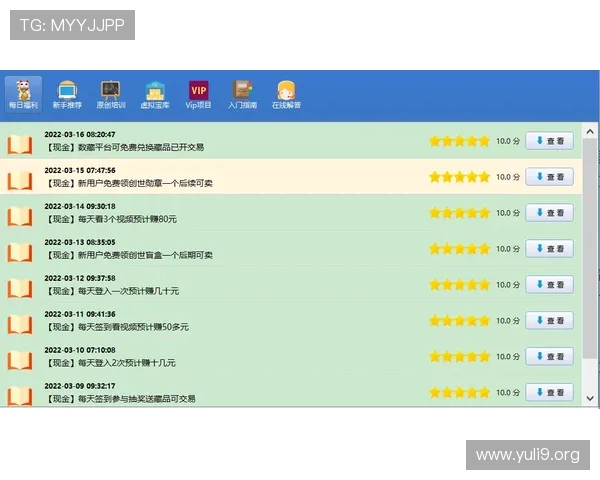Click book icon for 2022-03-10 entry
Viewport: 600px width, 480px height.
tap(20, 361)
